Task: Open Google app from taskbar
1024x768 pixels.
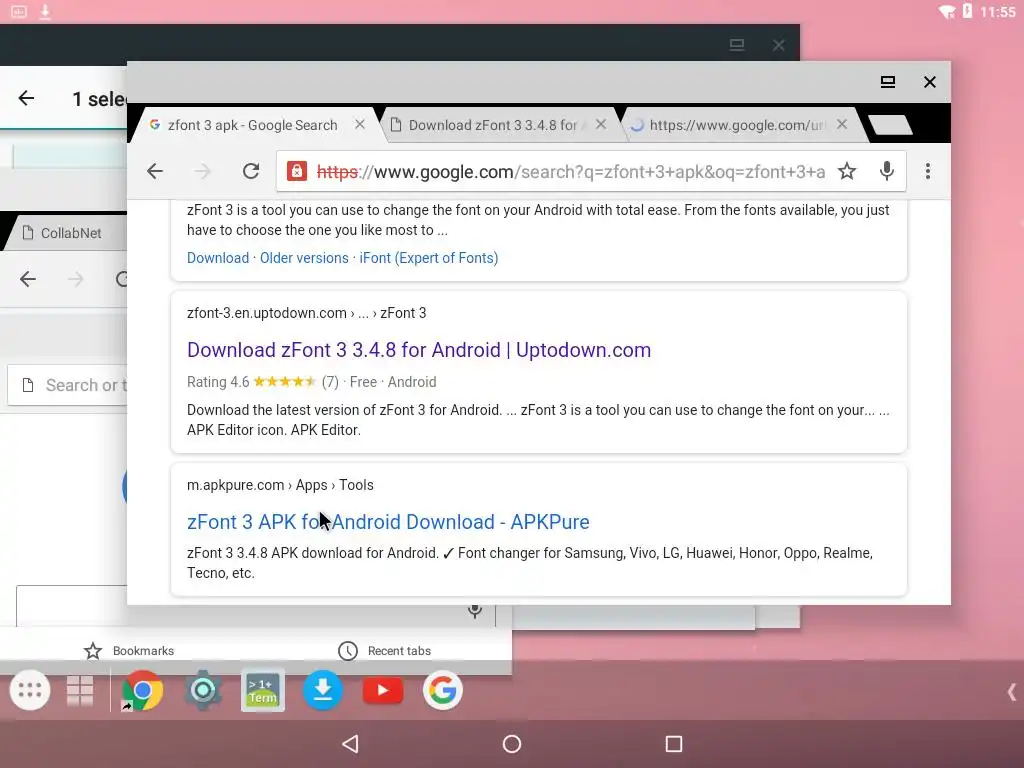Action: tap(443, 690)
